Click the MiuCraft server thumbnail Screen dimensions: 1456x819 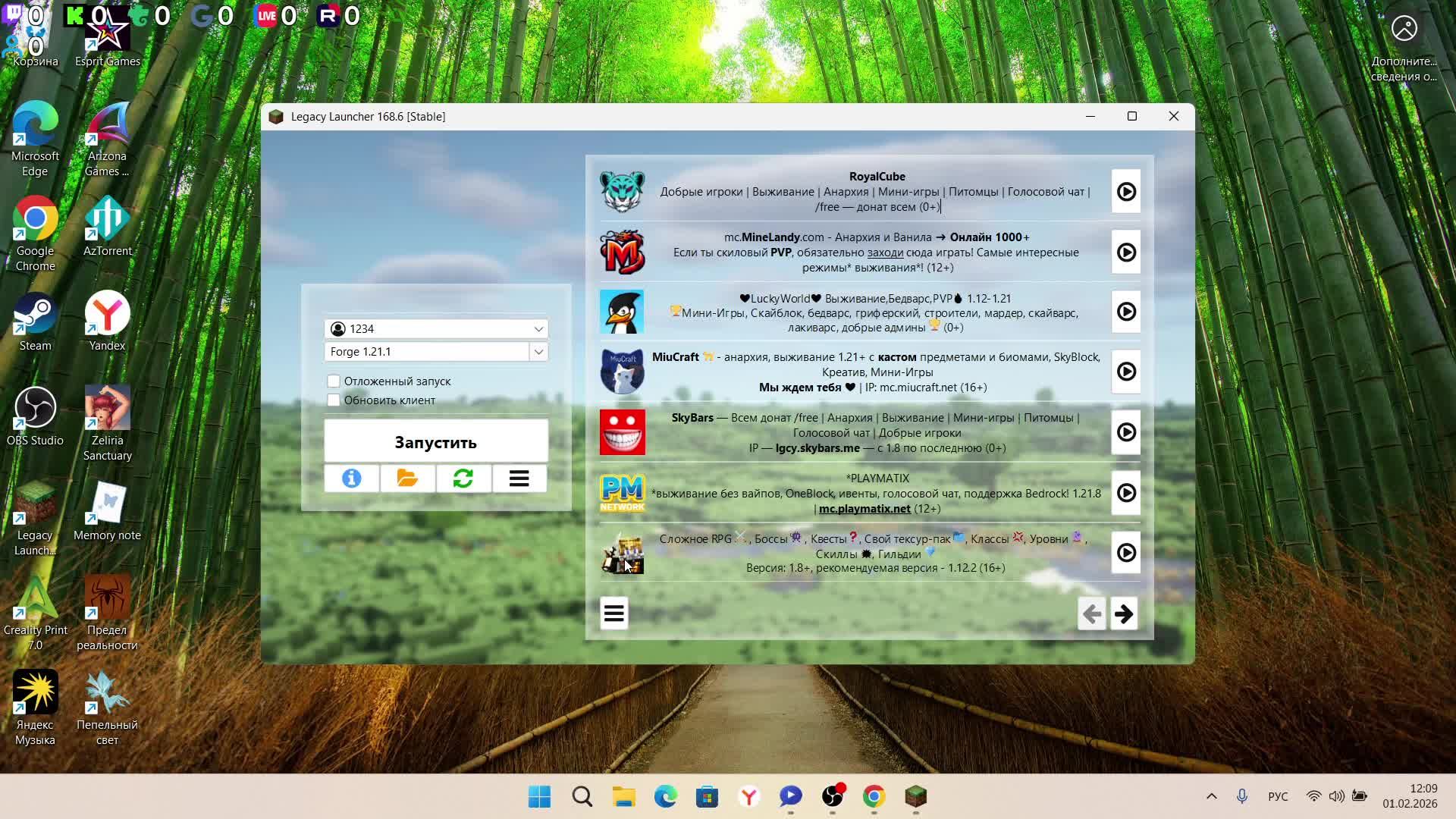coord(622,372)
